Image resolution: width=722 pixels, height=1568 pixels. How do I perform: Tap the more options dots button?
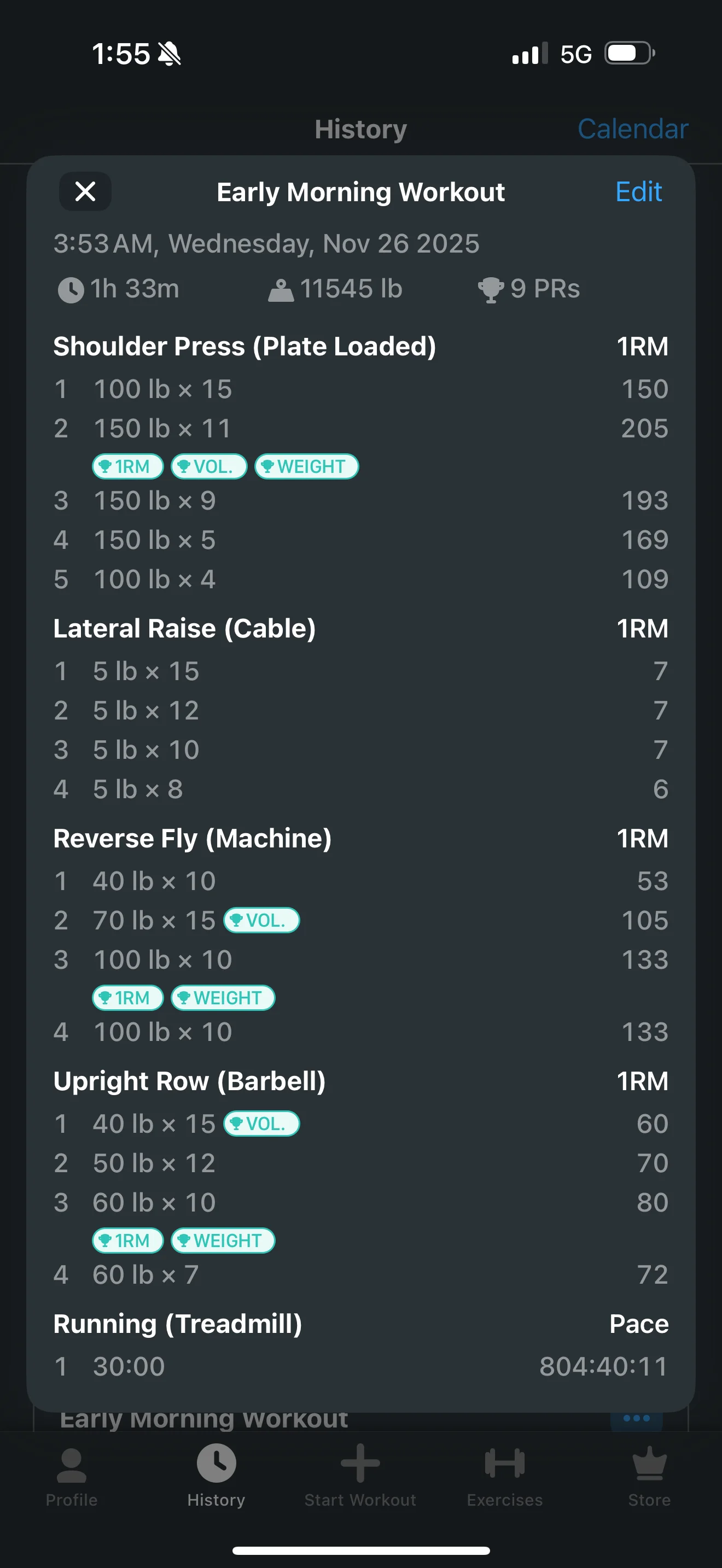(x=636, y=1418)
